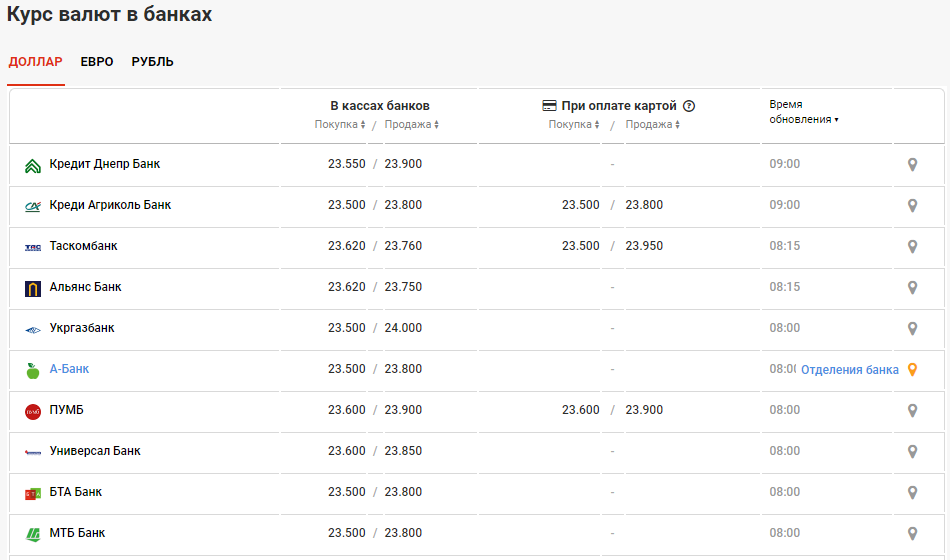Click the Альянс Банк logo icon
This screenshot has height=560, width=950.
coord(33,288)
